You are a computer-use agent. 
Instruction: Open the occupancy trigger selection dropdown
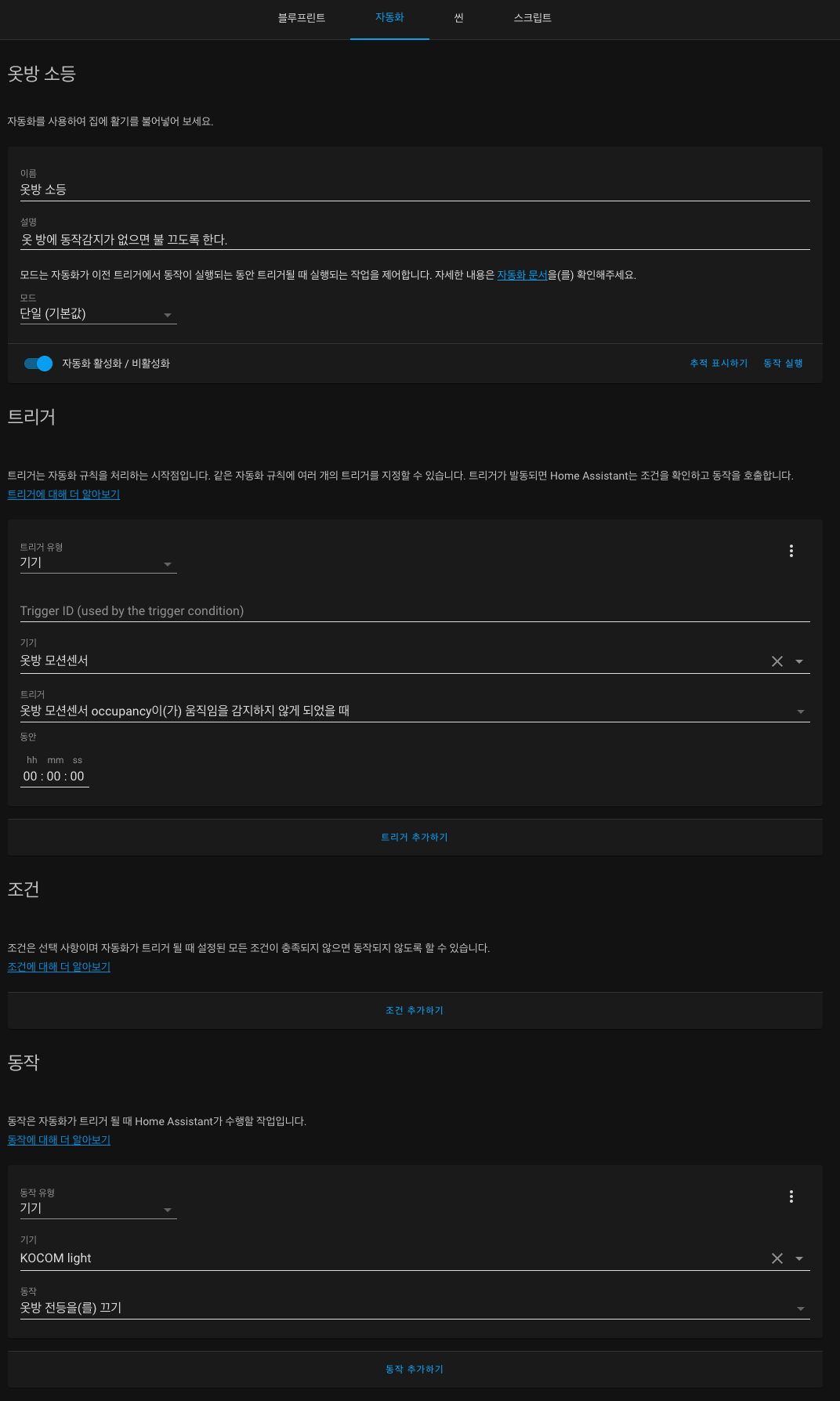pos(415,711)
